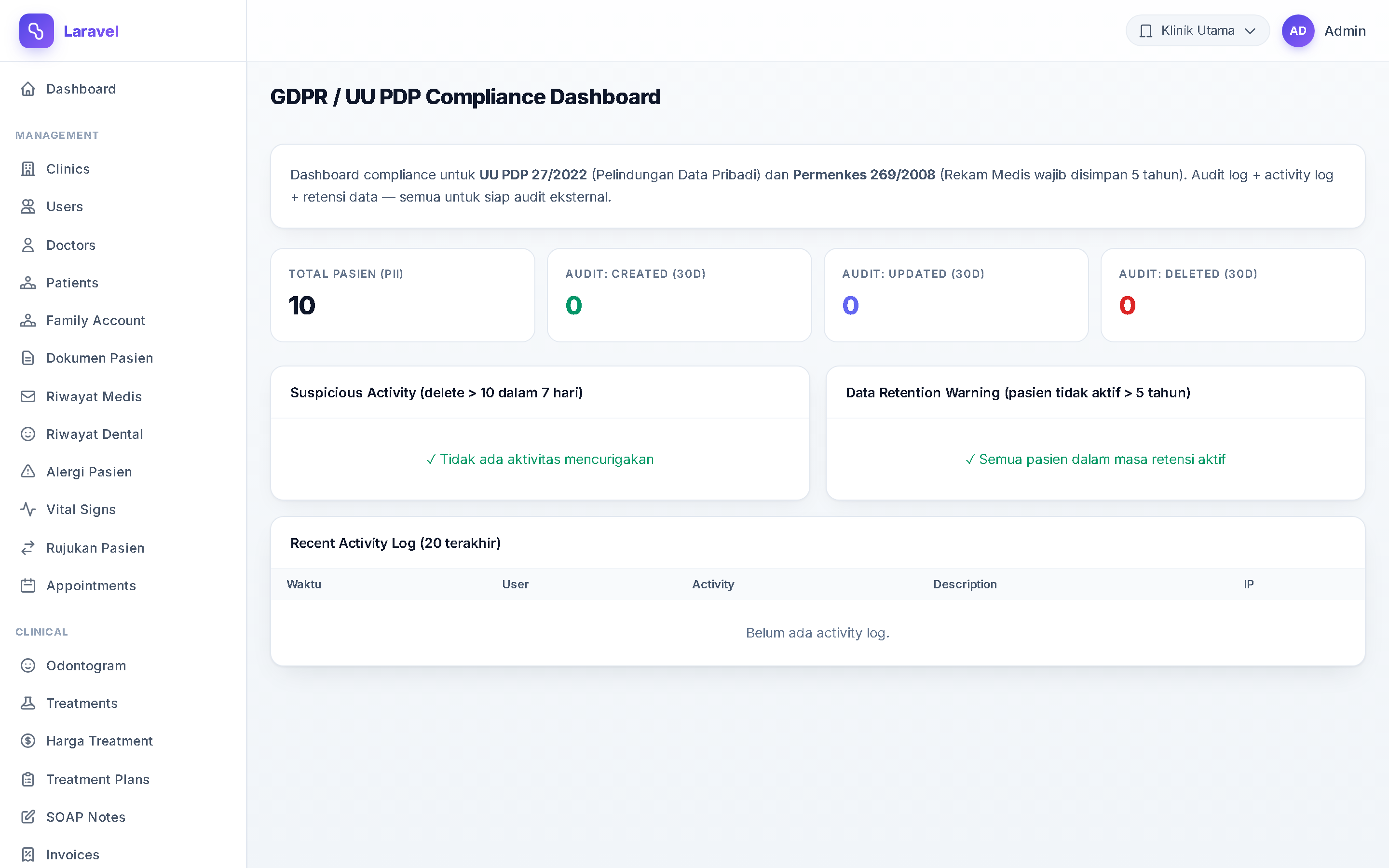
Task: Navigate to Vital Signs
Action: [x=123, y=510]
